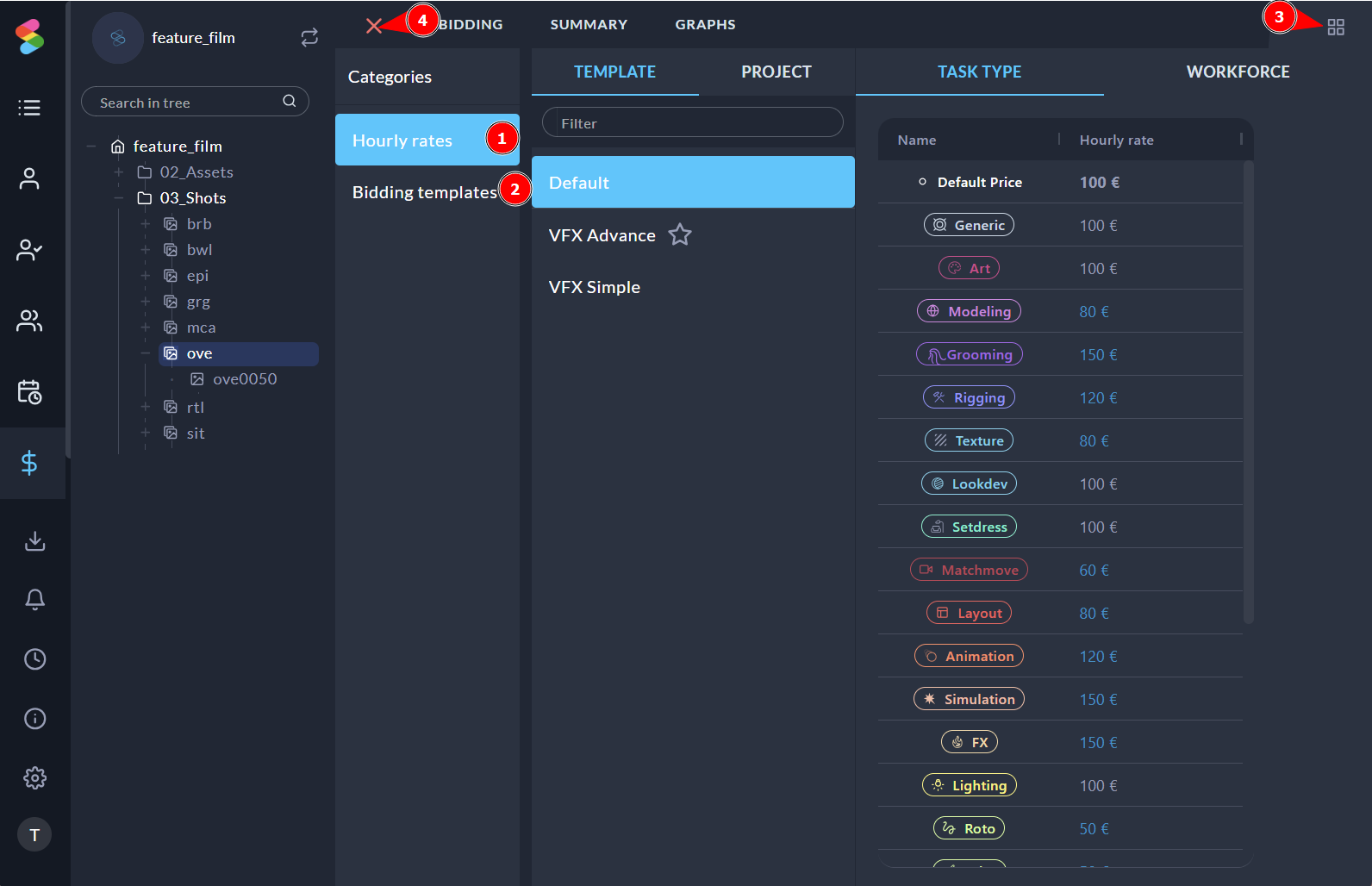Expand the rtl sequence node
The height and width of the screenshot is (886, 1372).
click(146, 407)
